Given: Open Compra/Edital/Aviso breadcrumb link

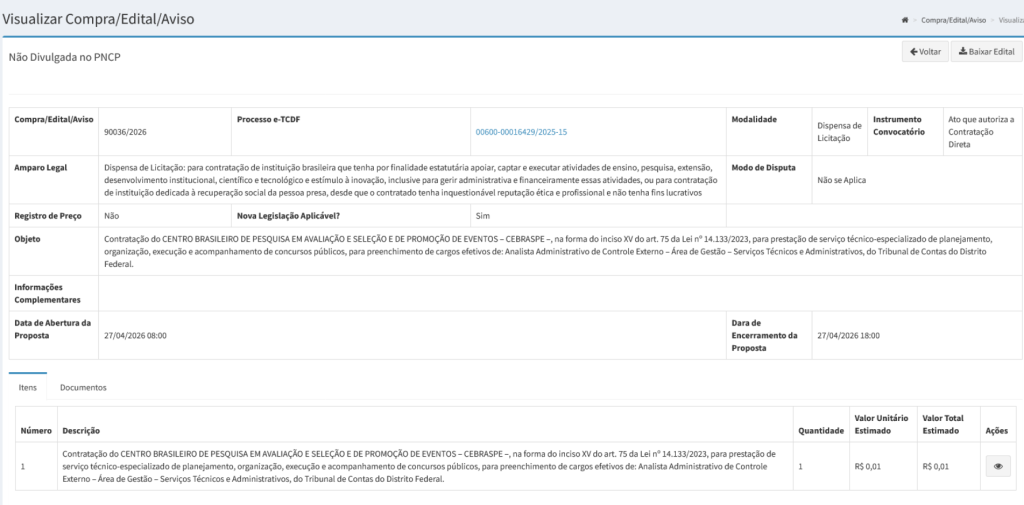Looking at the screenshot, I should [x=953, y=20].
